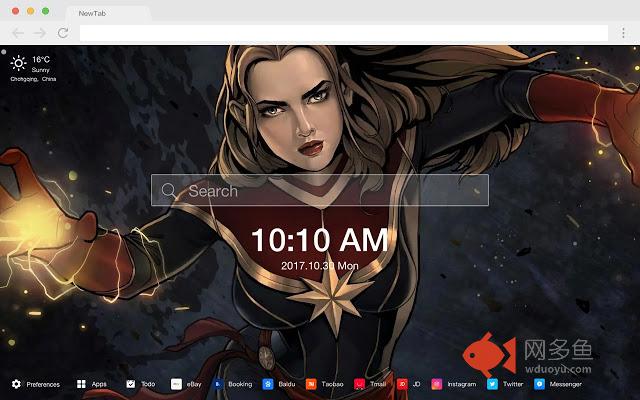The image size is (640, 400).
Task: Click the green maximize window button
Action: 46,11
